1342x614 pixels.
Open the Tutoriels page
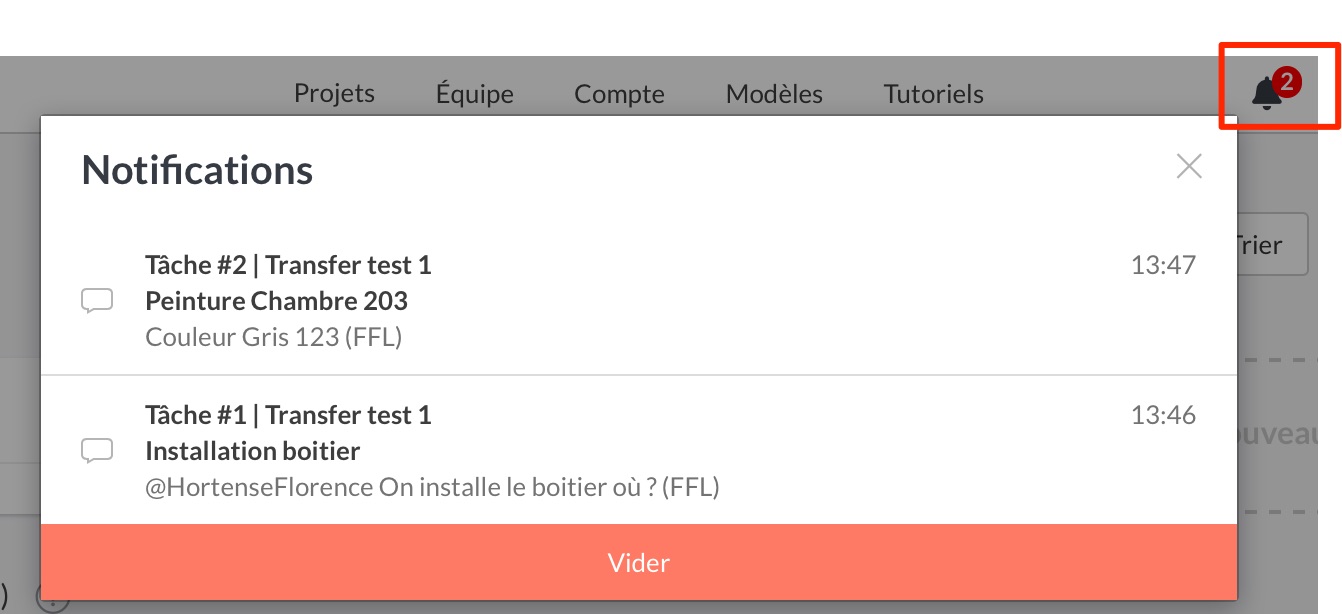pyautogui.click(x=934, y=94)
